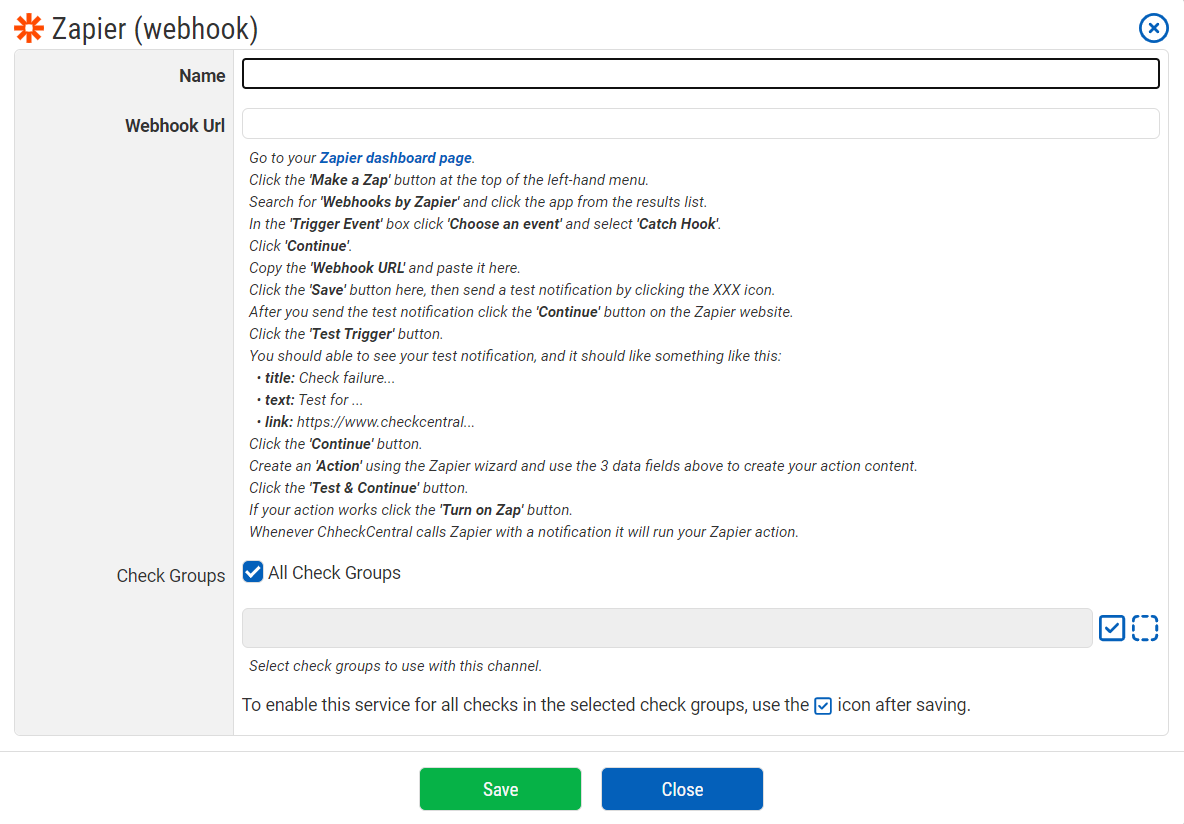The height and width of the screenshot is (824, 1184).
Task: Click the 'Turn on Zap' bold instruction text
Action: 482,510
